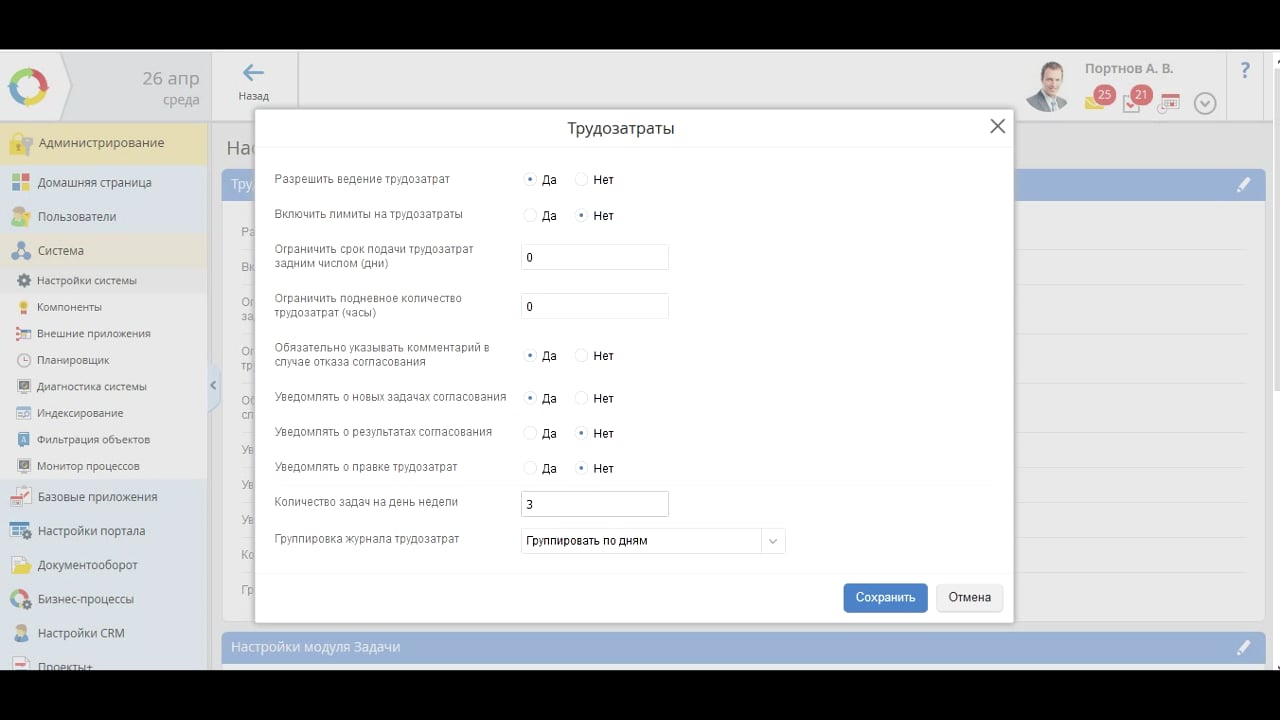Close the Трудозатраты dialog
Image resolution: width=1280 pixels, height=720 pixels.
[x=997, y=127]
